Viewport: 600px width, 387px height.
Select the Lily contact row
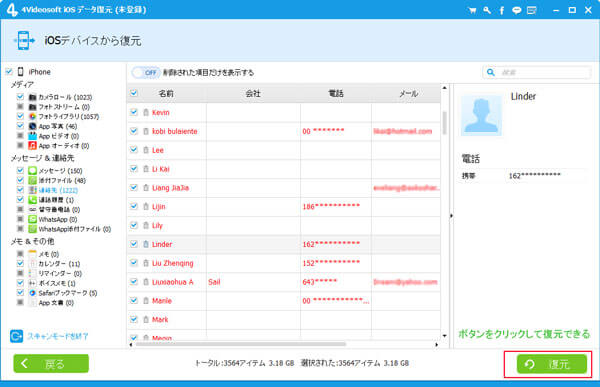(284, 225)
